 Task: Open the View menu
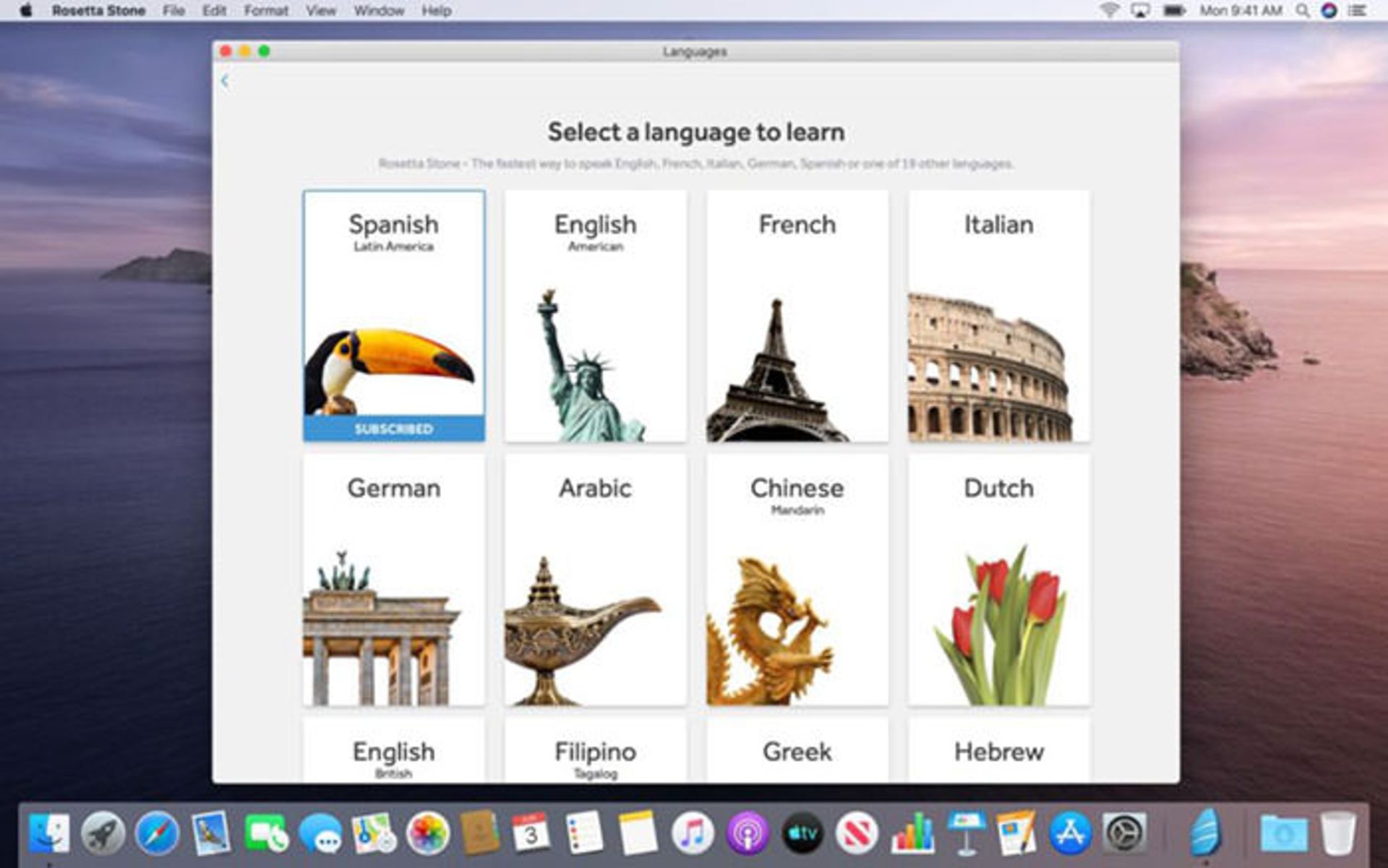coord(321,10)
